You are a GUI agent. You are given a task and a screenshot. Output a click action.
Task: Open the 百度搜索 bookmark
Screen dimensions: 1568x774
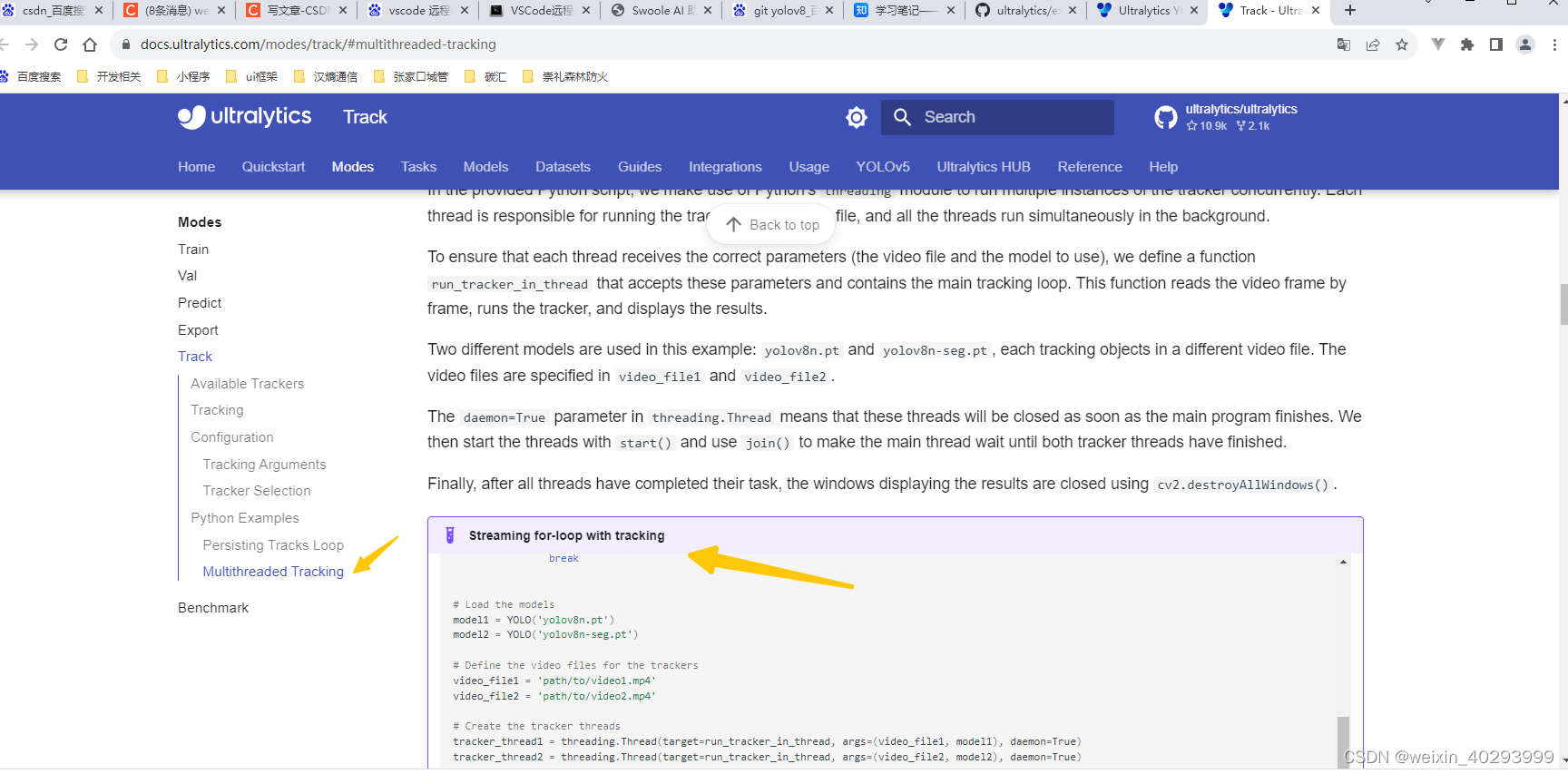tap(32, 77)
